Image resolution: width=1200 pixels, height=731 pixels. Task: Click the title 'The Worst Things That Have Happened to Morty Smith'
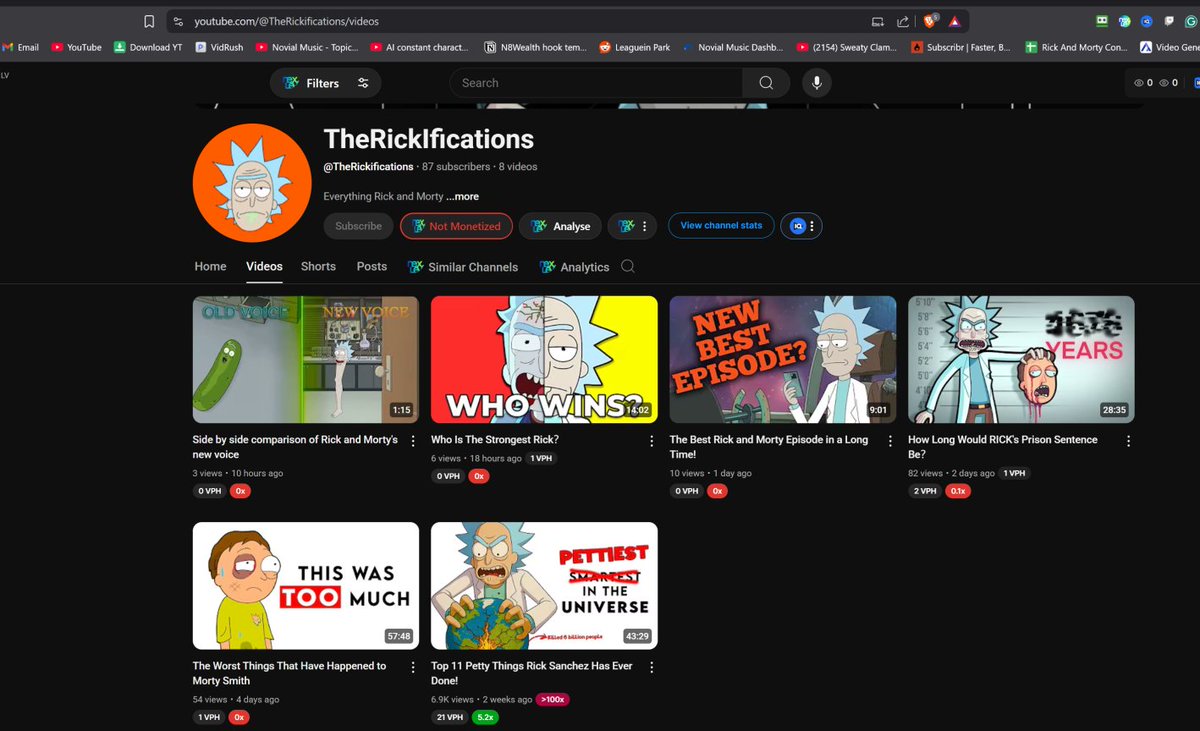pos(289,673)
